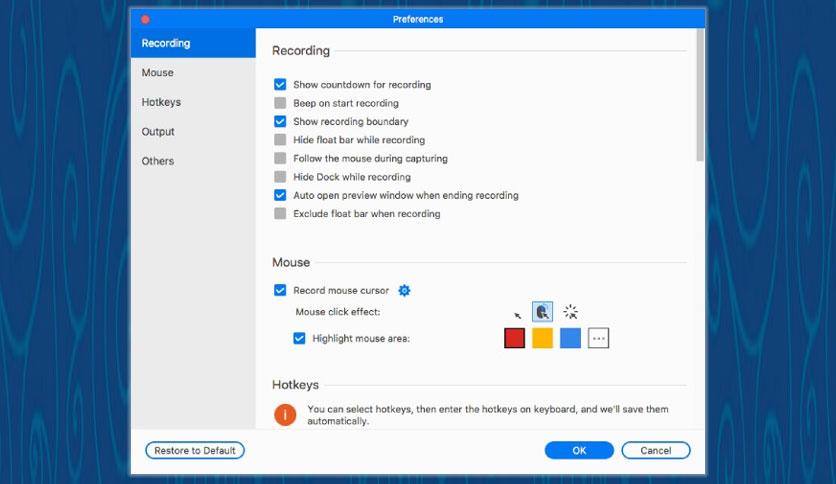Open the Output sidebar tab
The height and width of the screenshot is (484, 836).
193,132
